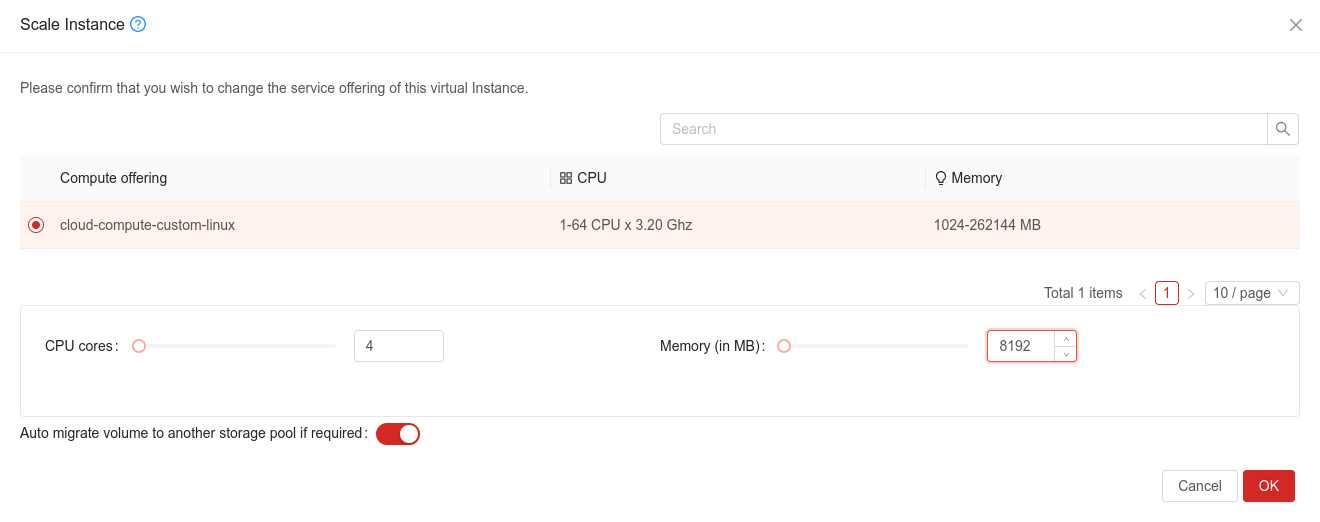The image size is (1320, 522).
Task: Click the CPU cores number field
Action: (x=398, y=346)
